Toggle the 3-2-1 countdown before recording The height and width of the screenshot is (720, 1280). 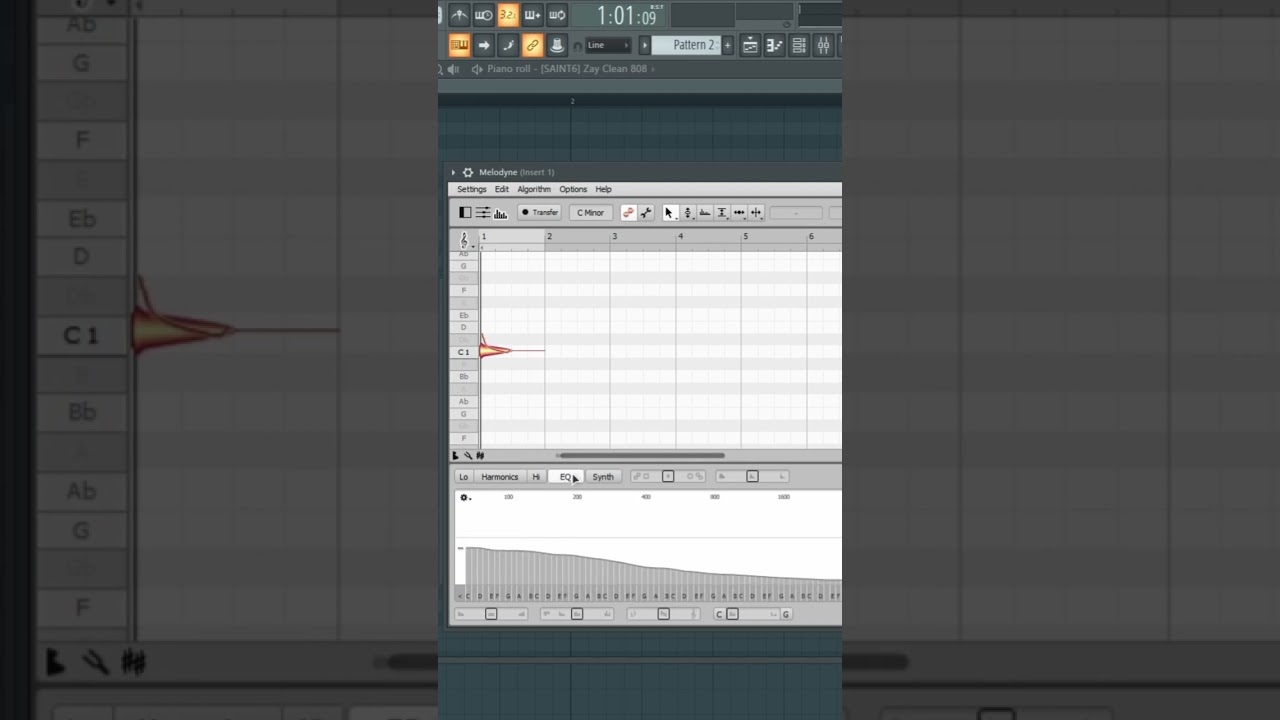(507, 14)
